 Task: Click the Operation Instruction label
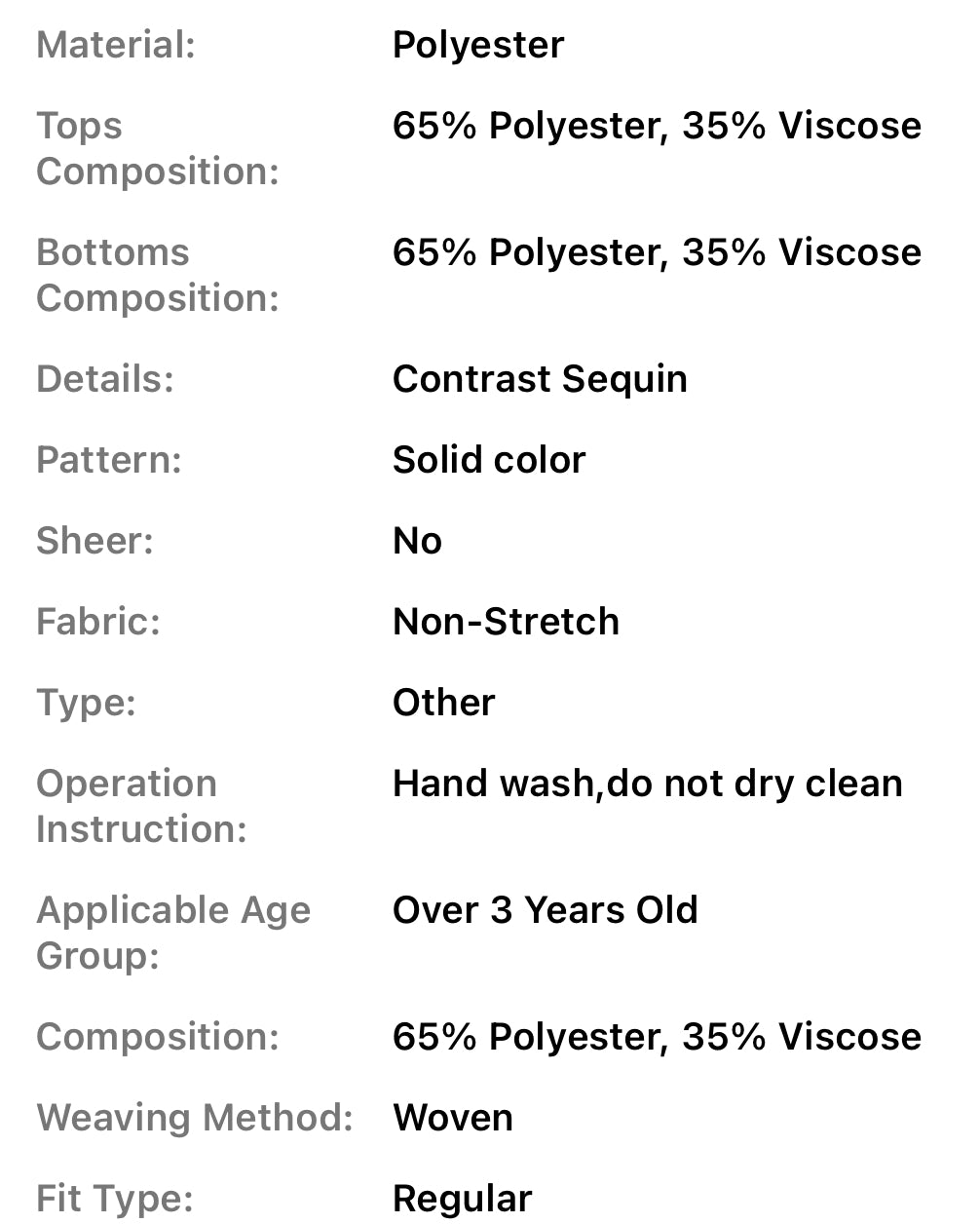tap(141, 806)
